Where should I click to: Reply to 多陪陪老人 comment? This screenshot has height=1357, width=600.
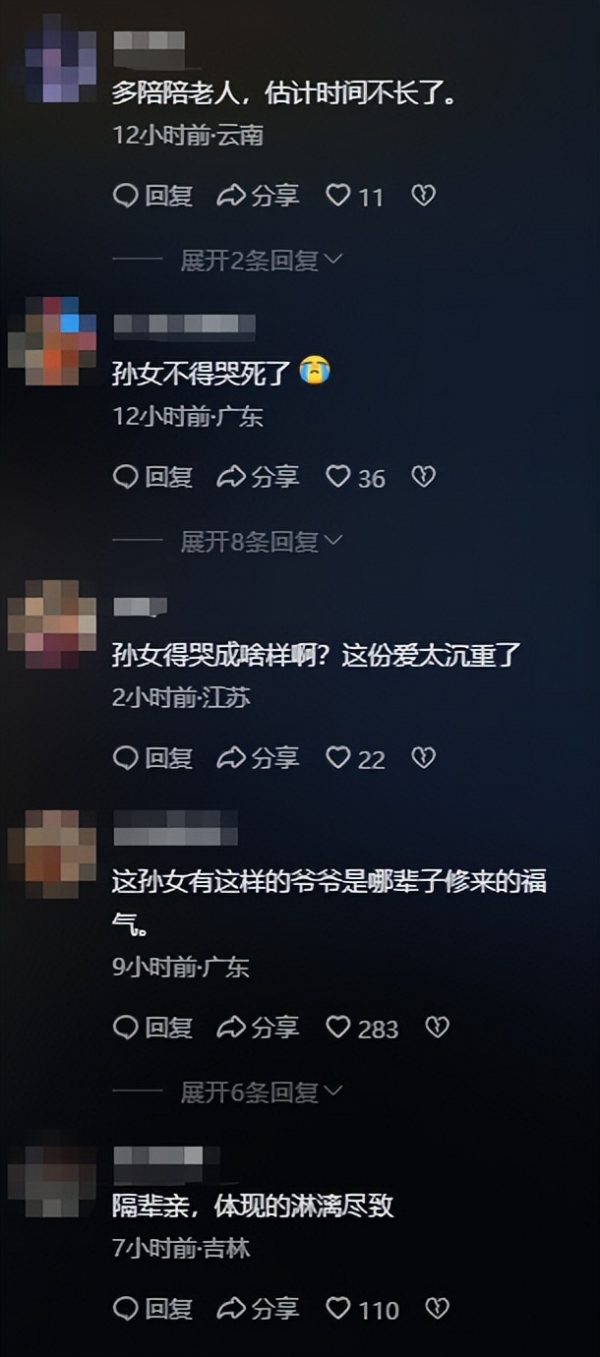click(153, 196)
